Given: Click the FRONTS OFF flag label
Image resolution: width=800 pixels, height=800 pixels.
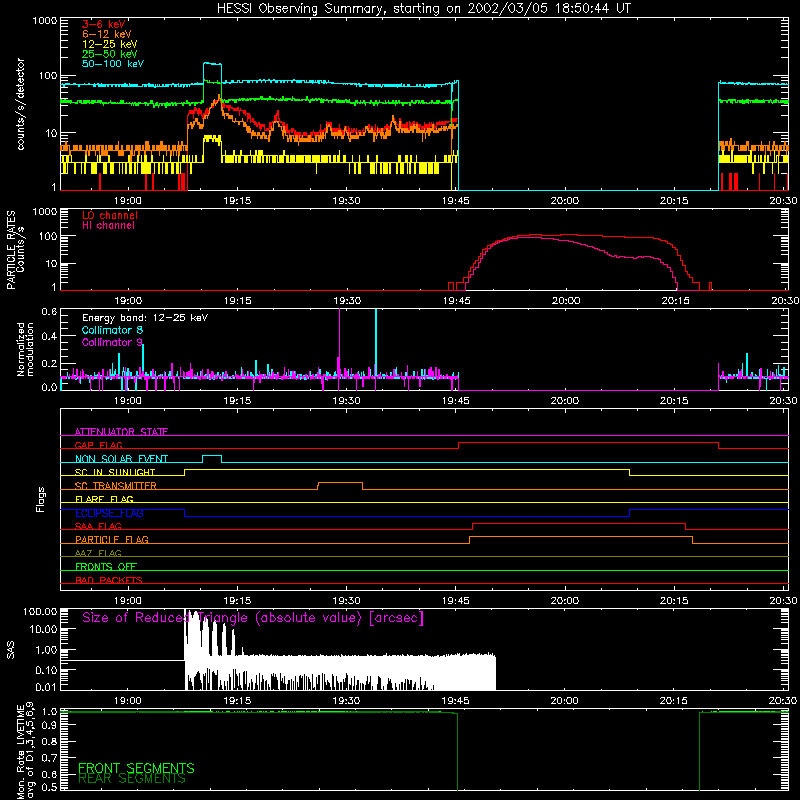Looking at the screenshot, I should [106, 566].
